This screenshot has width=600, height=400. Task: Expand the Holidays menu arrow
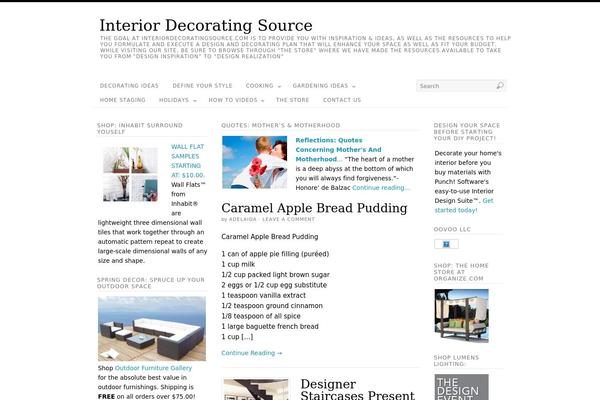tap(195, 101)
